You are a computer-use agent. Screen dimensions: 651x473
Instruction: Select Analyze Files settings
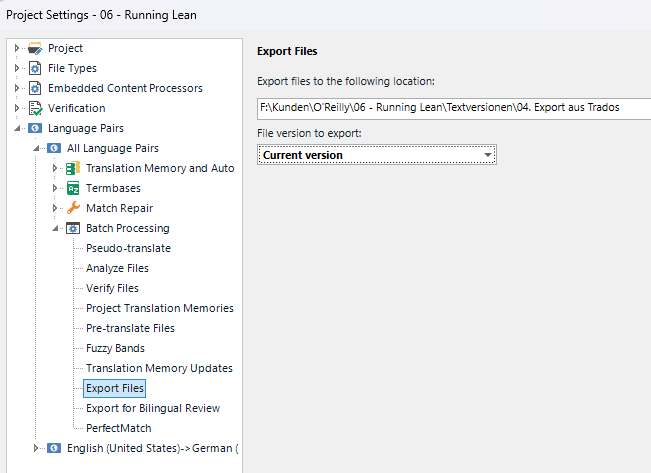[x=117, y=268]
